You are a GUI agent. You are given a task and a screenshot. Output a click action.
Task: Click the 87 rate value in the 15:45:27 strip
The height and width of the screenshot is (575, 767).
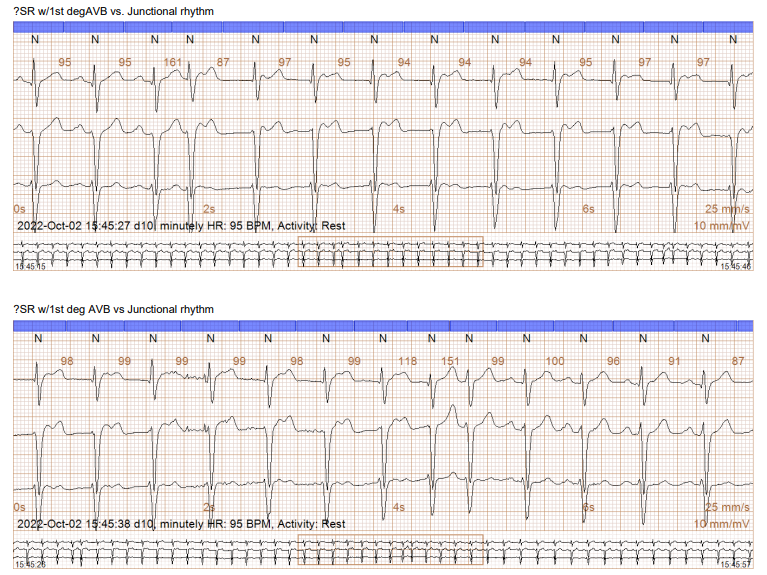223,62
